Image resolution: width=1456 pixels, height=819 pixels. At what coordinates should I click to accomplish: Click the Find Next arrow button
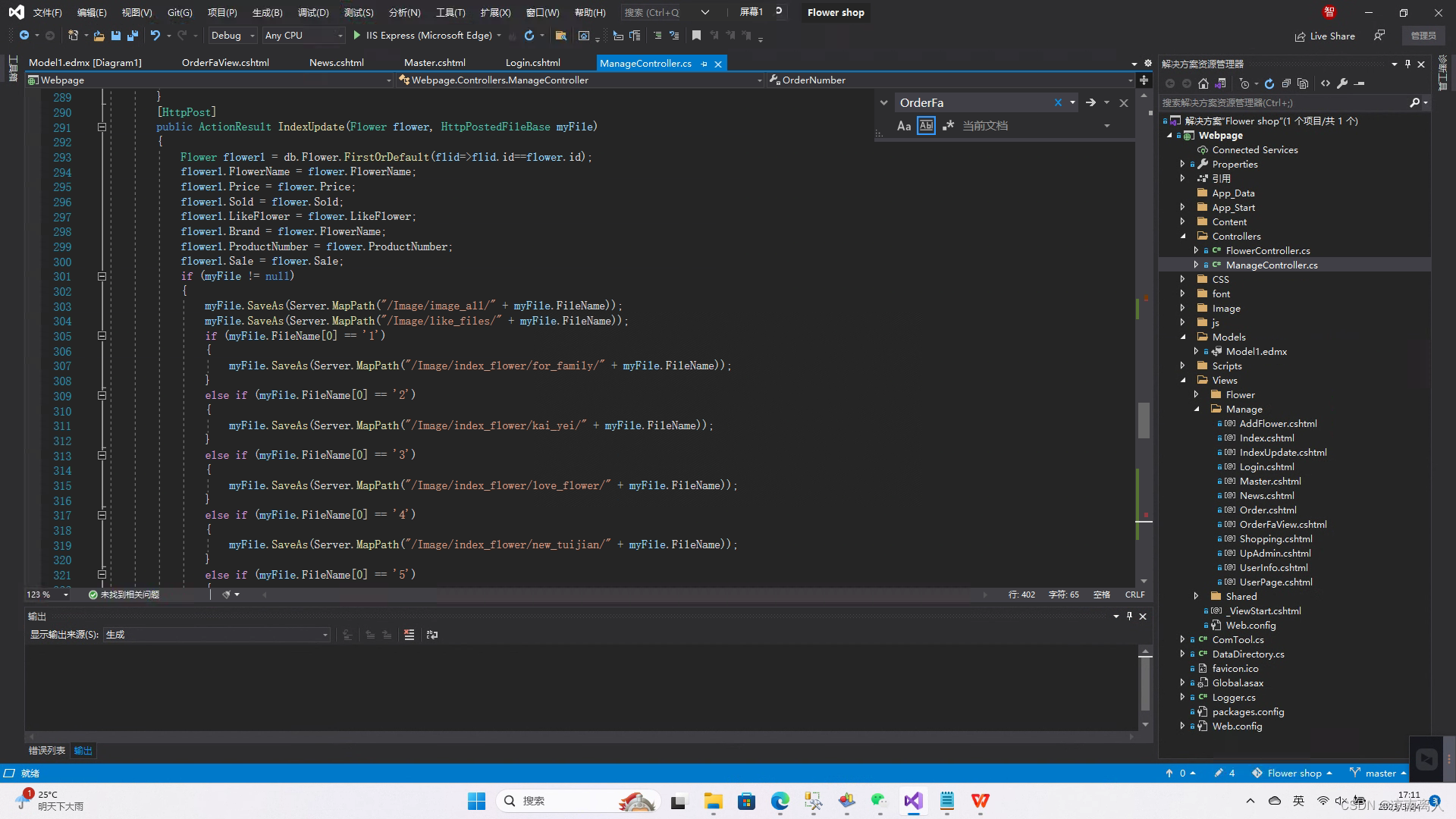(1090, 102)
